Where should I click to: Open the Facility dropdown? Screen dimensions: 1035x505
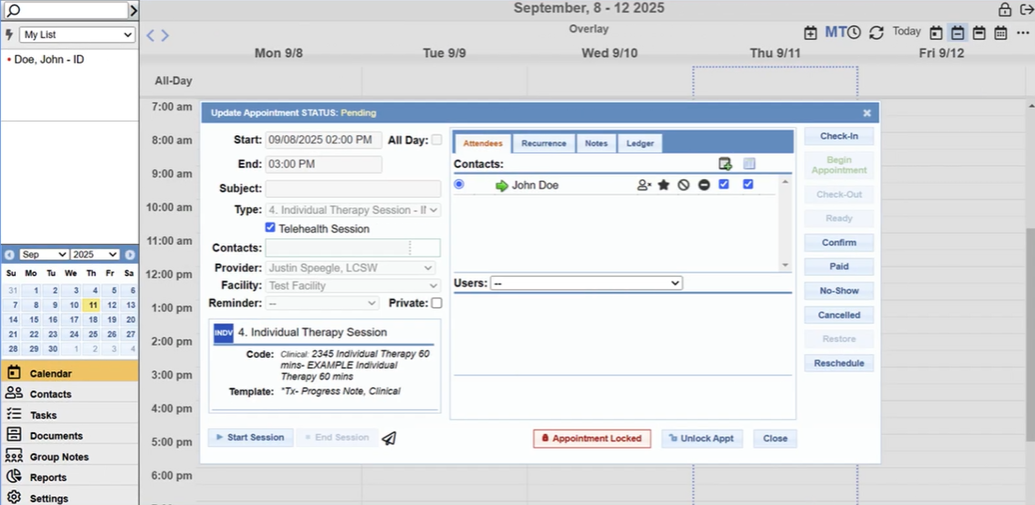352,286
